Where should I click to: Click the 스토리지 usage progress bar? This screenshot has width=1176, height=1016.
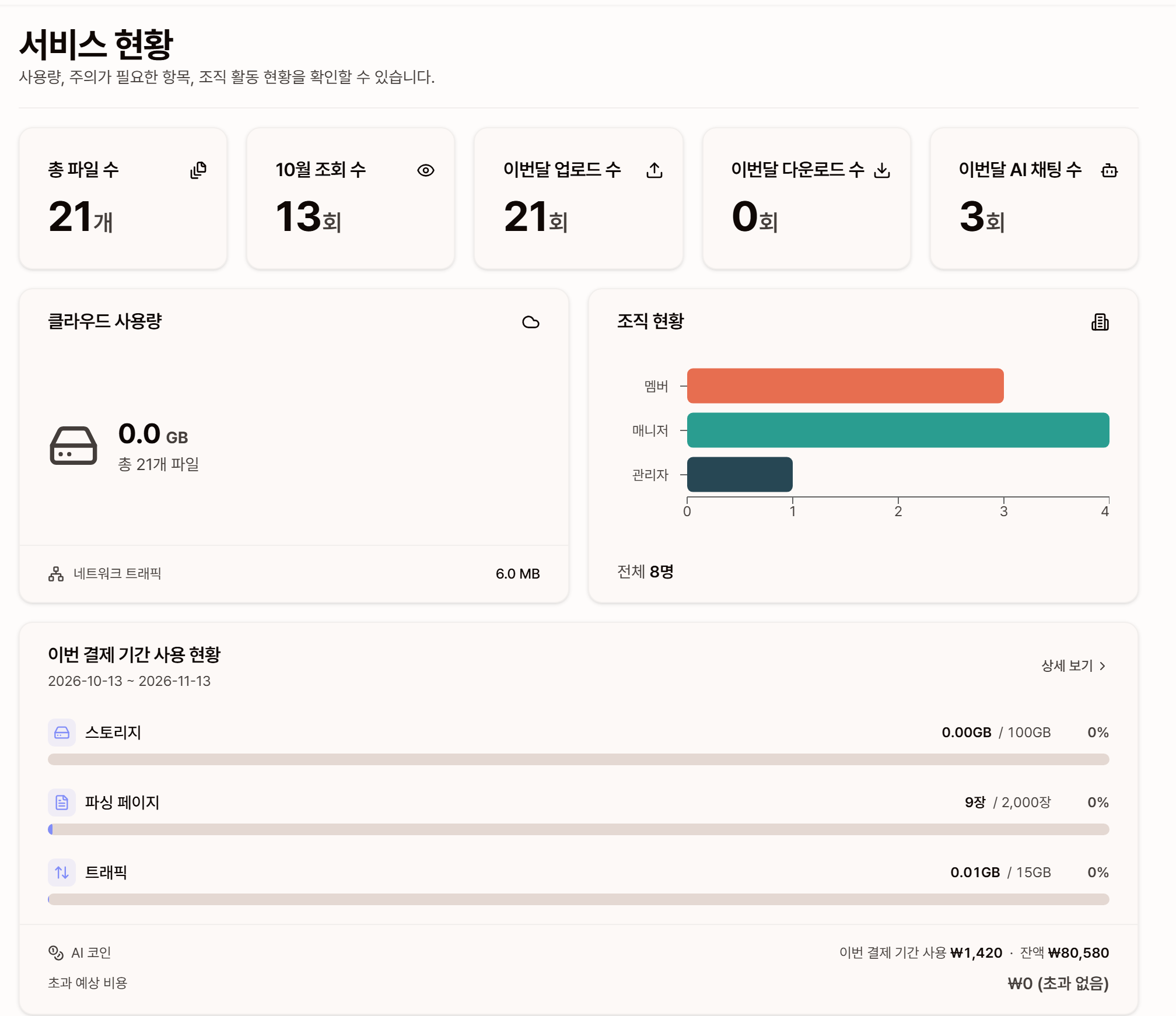579,759
